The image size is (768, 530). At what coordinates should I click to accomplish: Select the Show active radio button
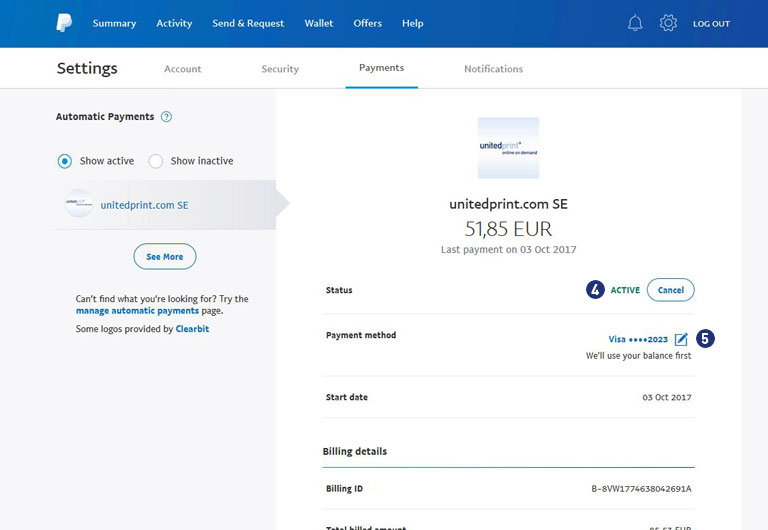[x=65, y=161]
